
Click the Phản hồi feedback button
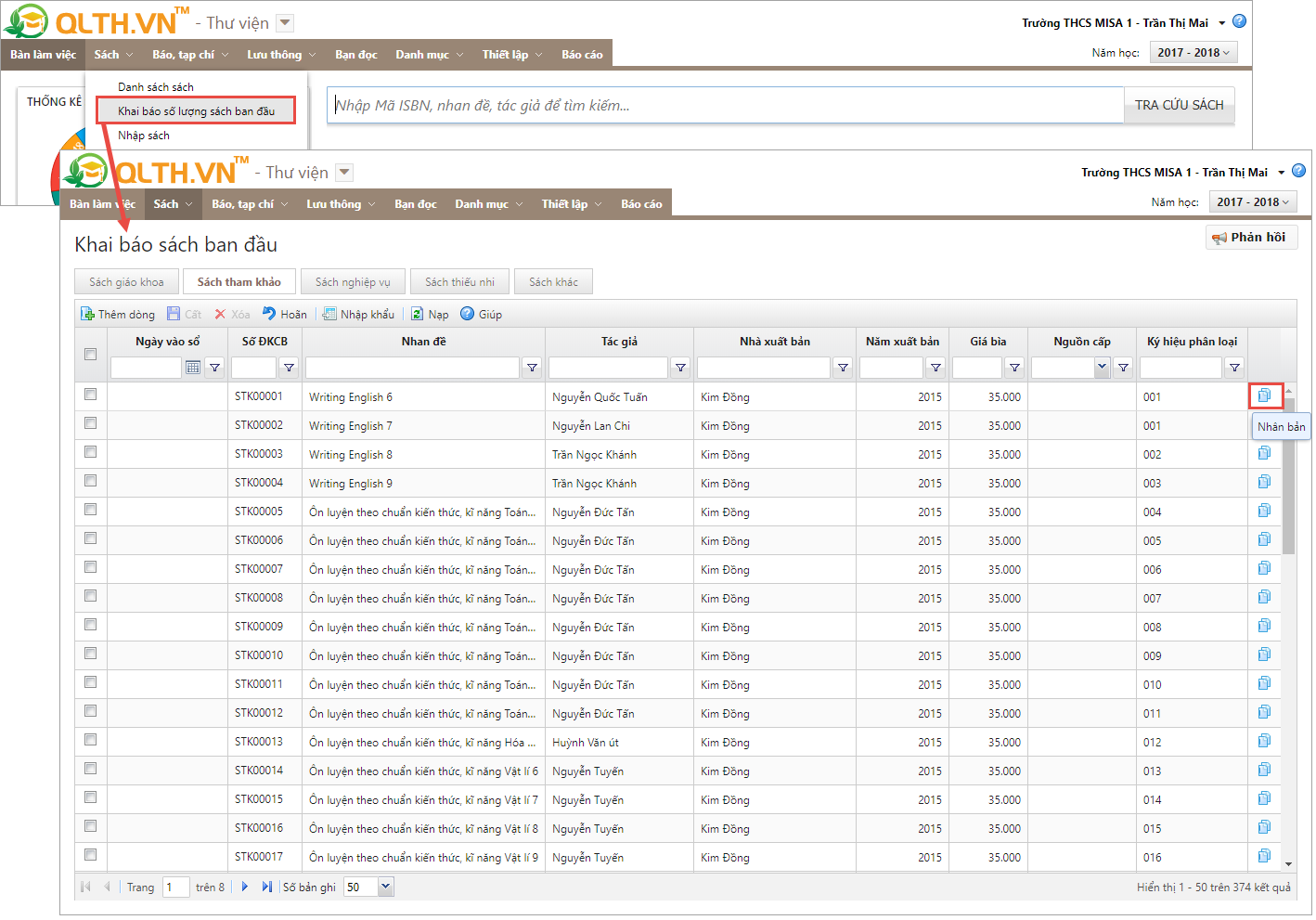click(1250, 238)
